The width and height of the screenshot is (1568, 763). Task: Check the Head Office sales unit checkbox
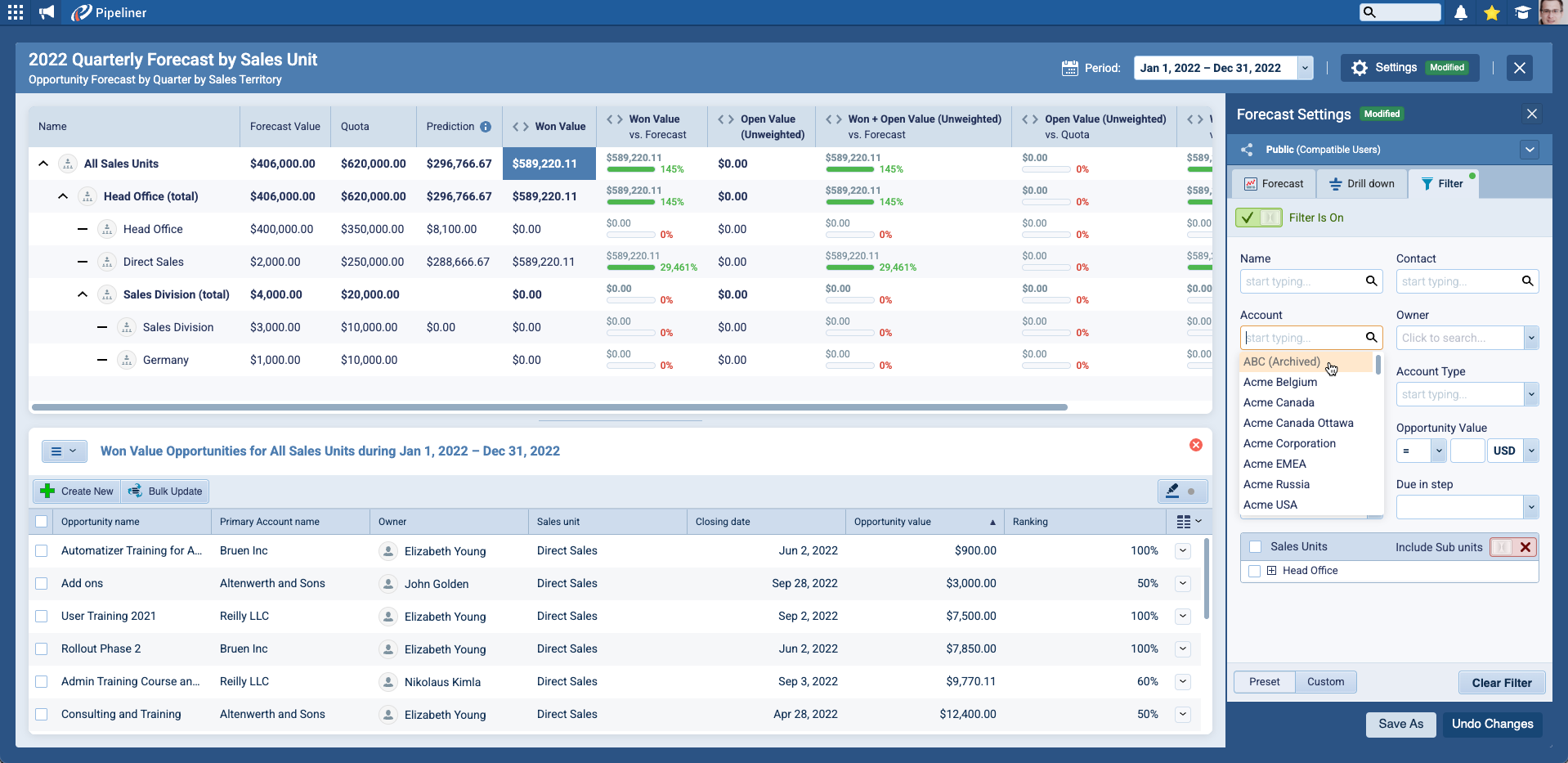[1255, 571]
